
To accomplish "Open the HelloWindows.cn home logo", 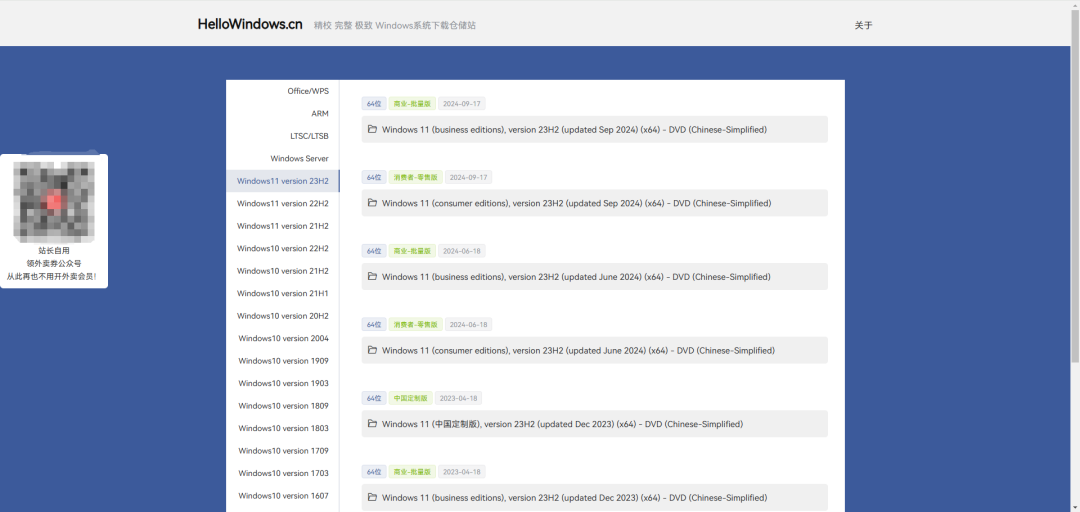I will [x=249, y=24].
